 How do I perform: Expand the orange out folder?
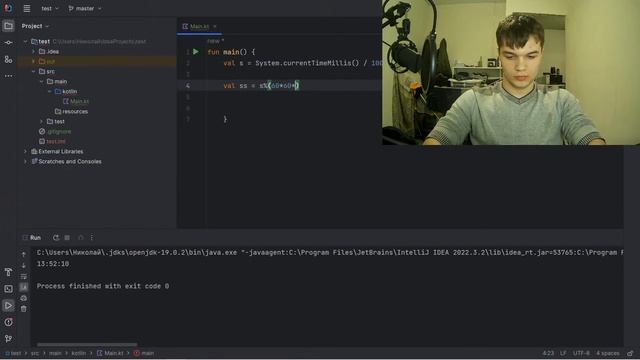point(33,61)
